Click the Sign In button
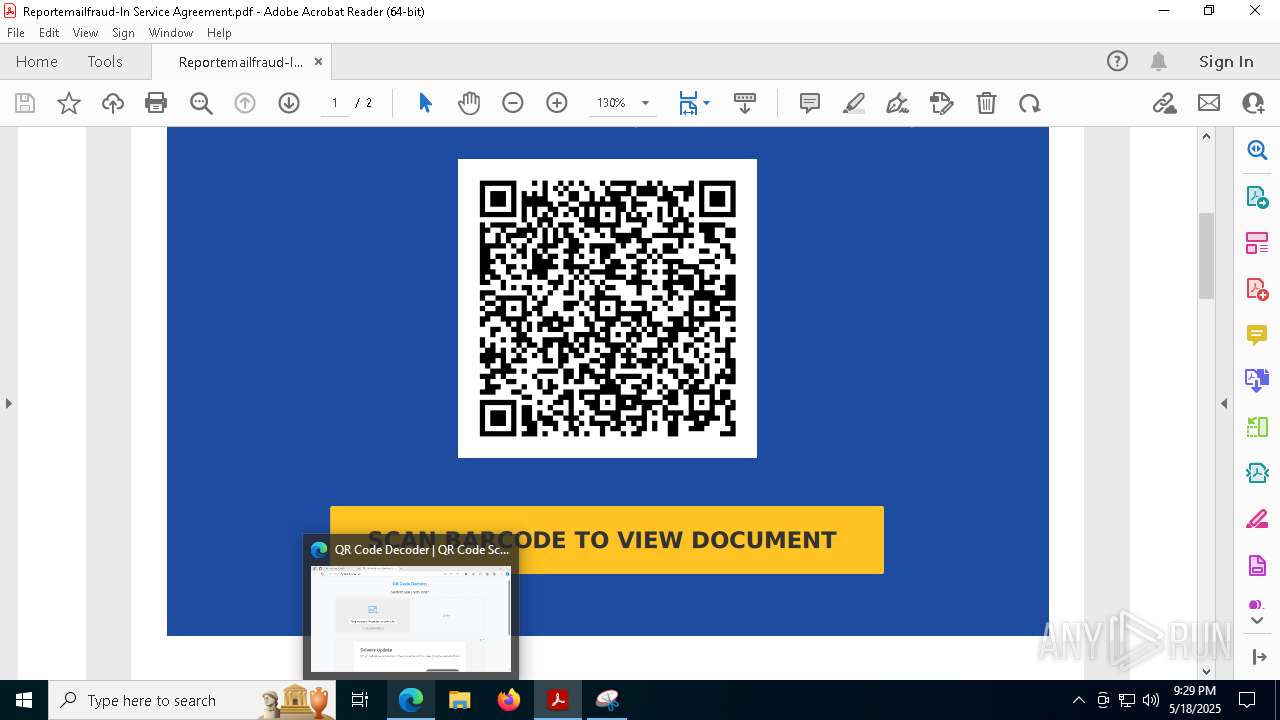This screenshot has width=1280, height=720. tap(1226, 61)
